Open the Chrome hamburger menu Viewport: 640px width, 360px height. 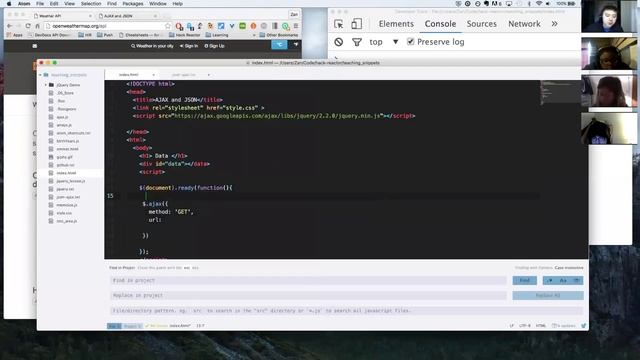(296, 26)
